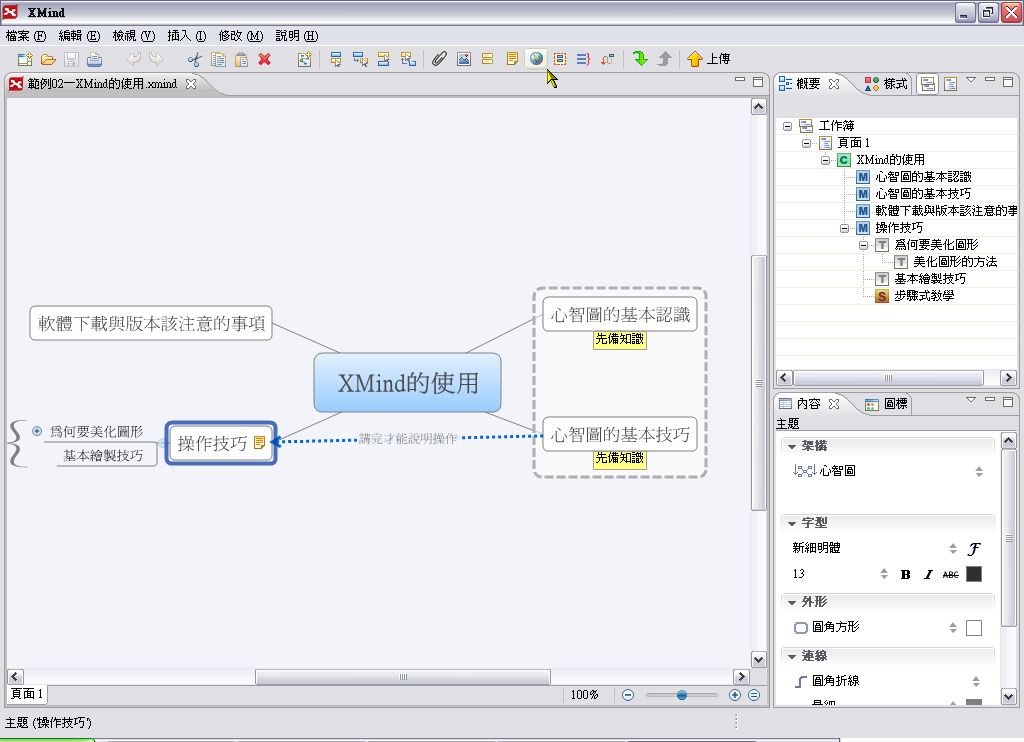Delete with the red X toolbar icon

tap(264, 59)
